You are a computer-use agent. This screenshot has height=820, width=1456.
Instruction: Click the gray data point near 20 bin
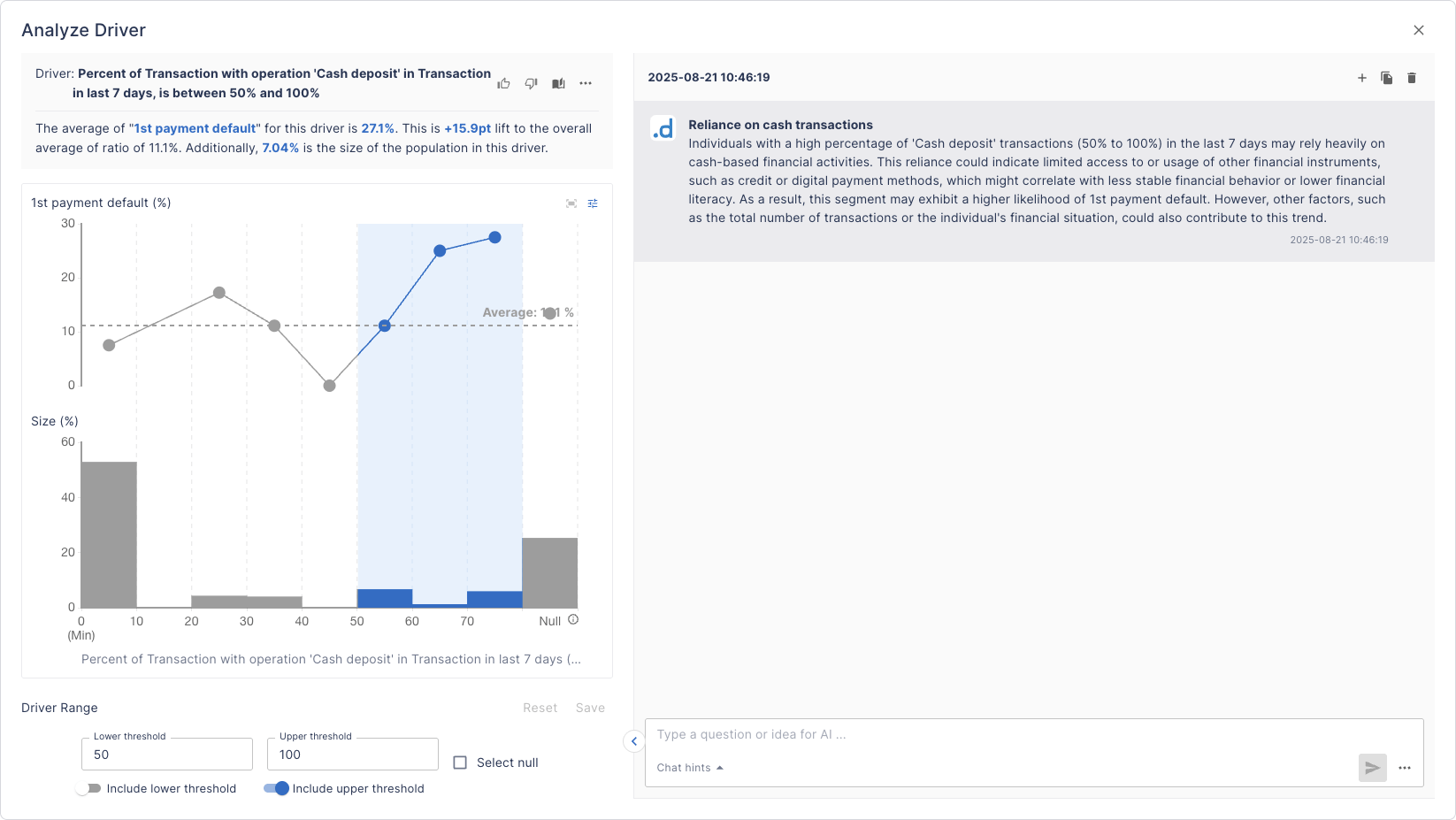tap(219, 293)
